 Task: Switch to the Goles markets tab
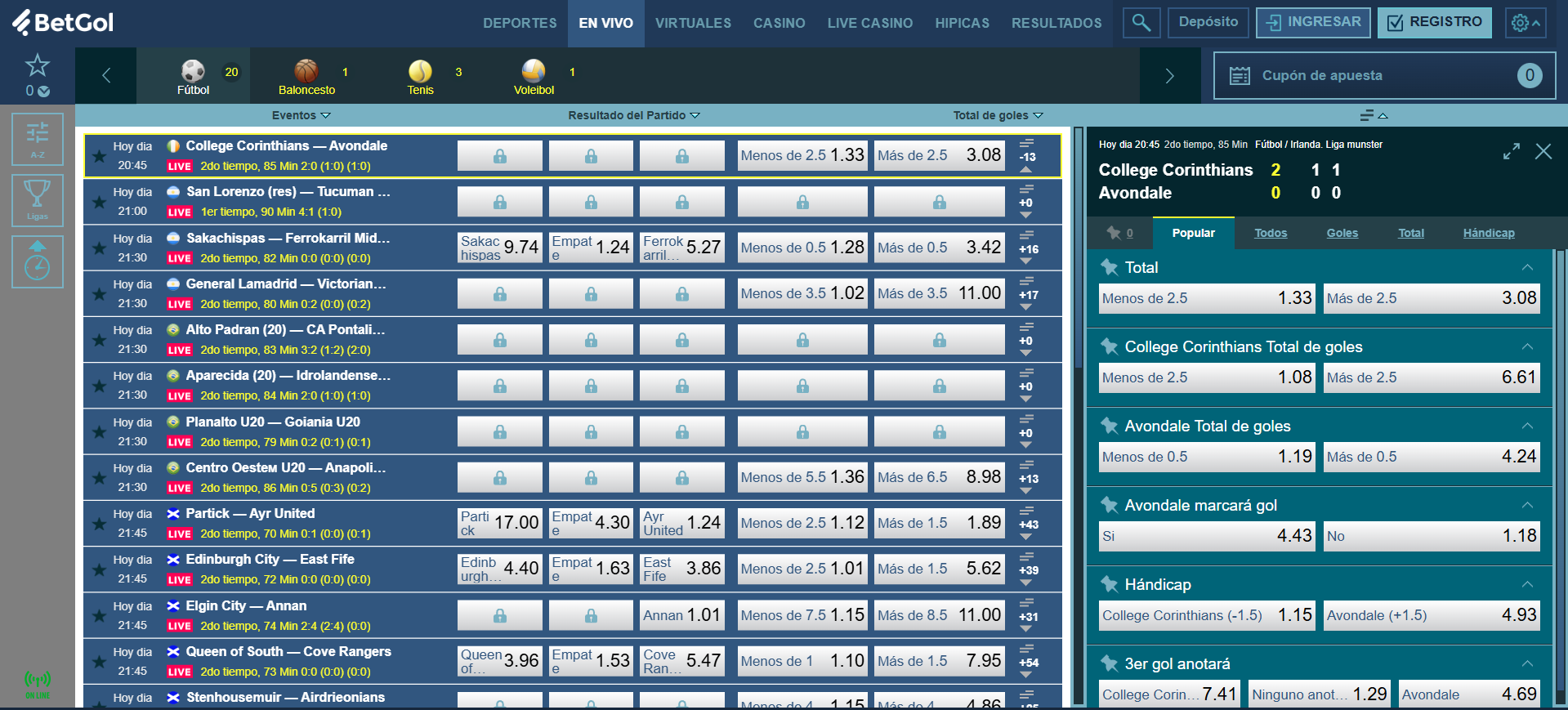(1342, 233)
